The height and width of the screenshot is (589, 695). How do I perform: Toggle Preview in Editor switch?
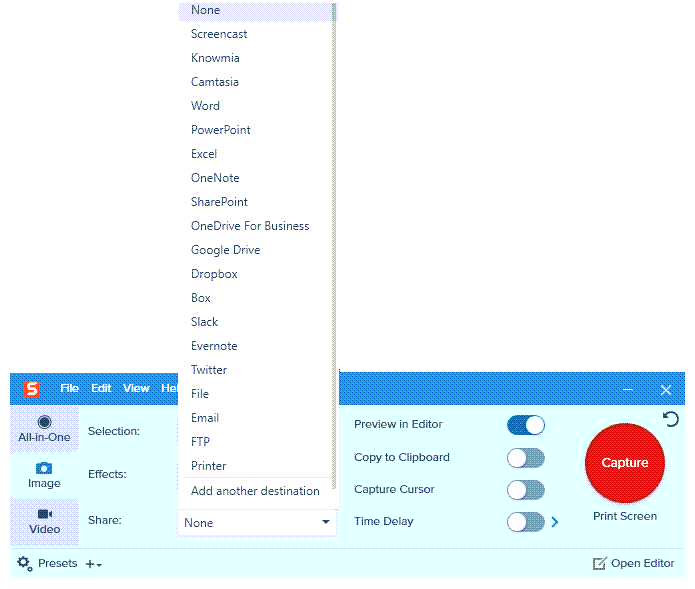(x=526, y=425)
